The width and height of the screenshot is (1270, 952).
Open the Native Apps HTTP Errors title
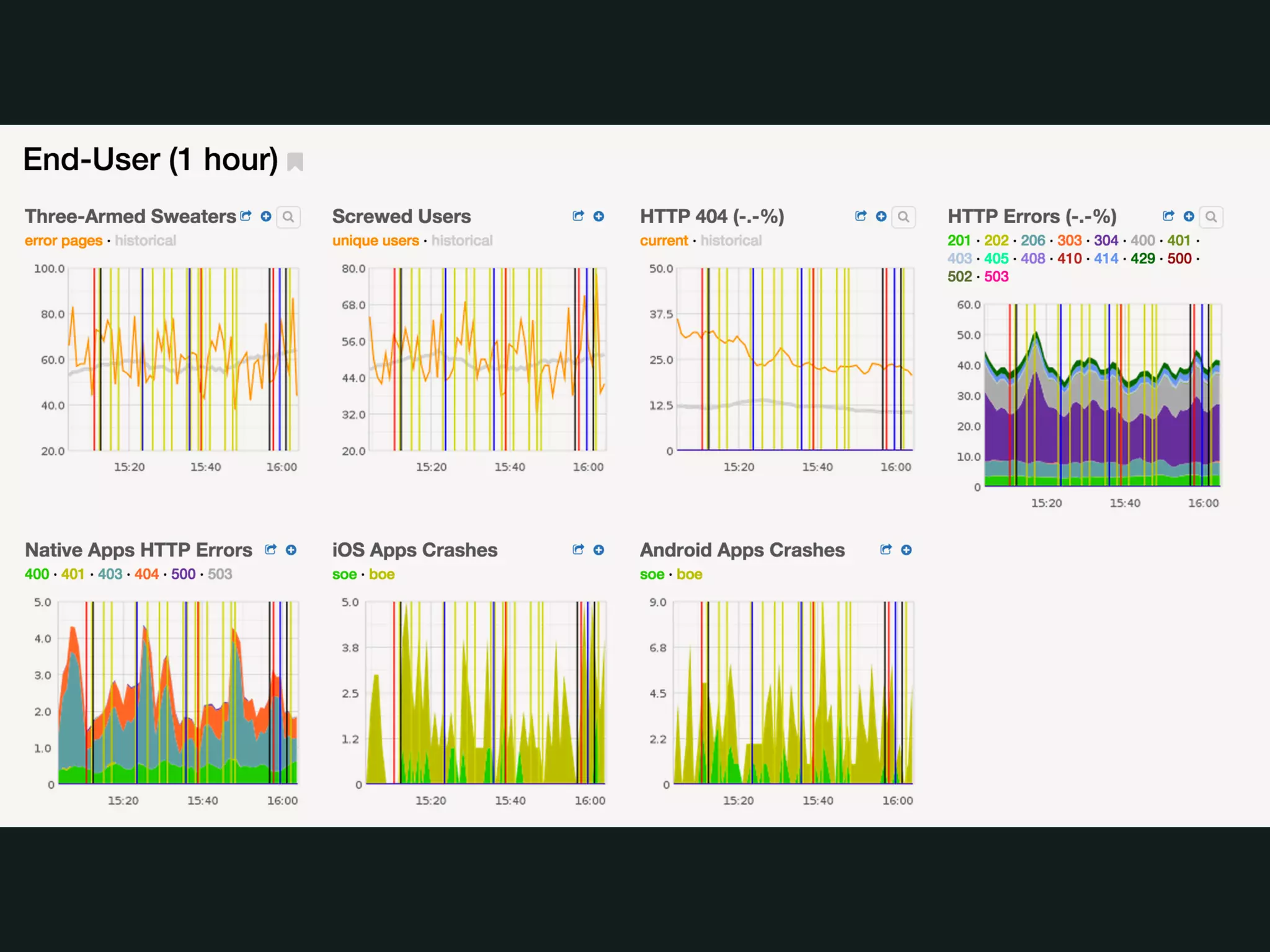138,550
